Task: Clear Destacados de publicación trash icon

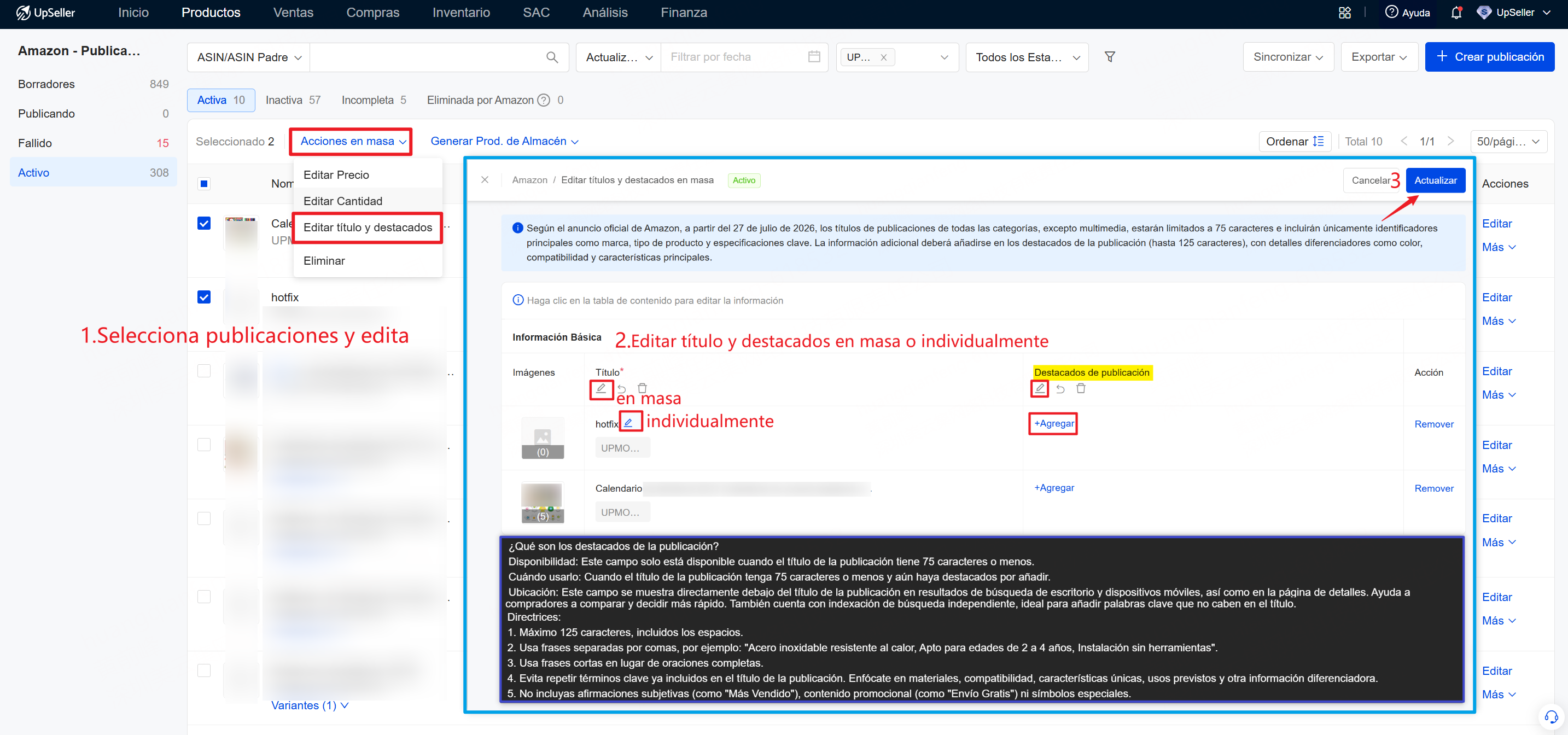Action: point(1081,388)
